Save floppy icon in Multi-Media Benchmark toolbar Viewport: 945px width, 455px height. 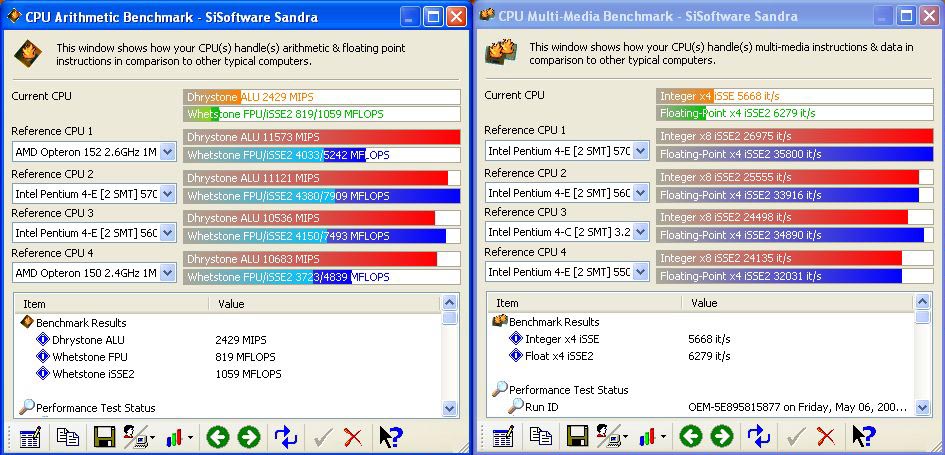pos(577,436)
